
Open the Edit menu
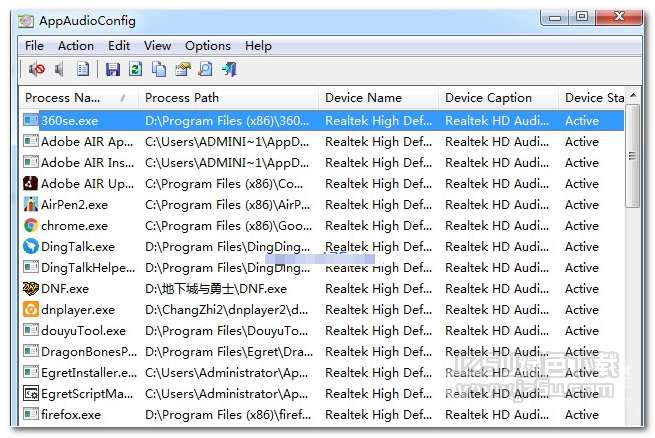point(119,46)
